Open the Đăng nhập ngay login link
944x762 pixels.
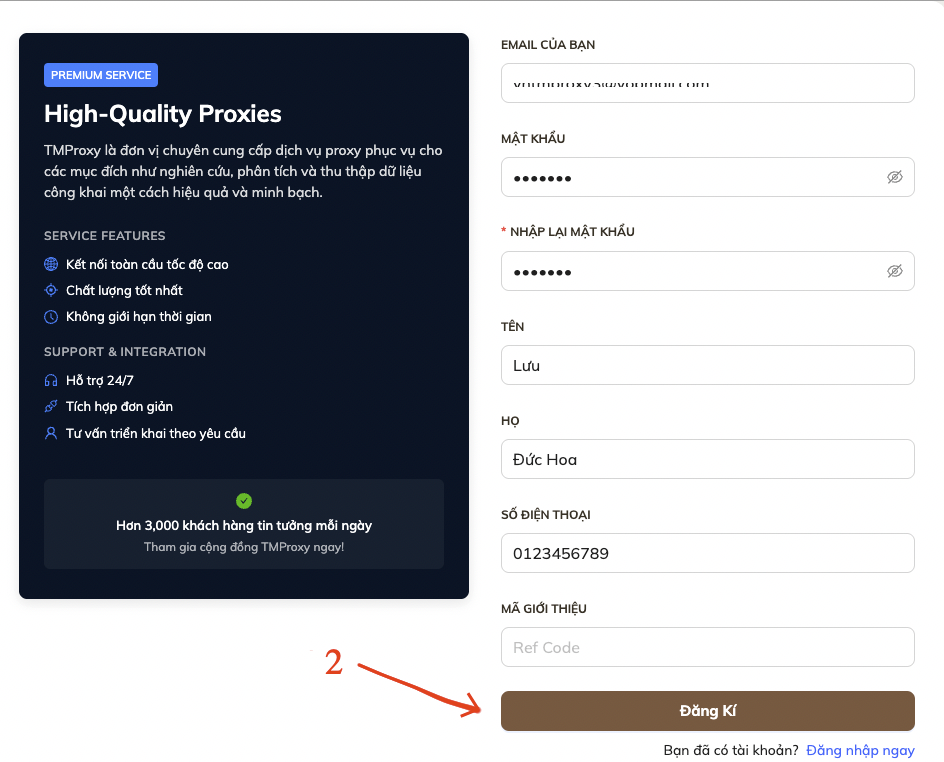860,750
